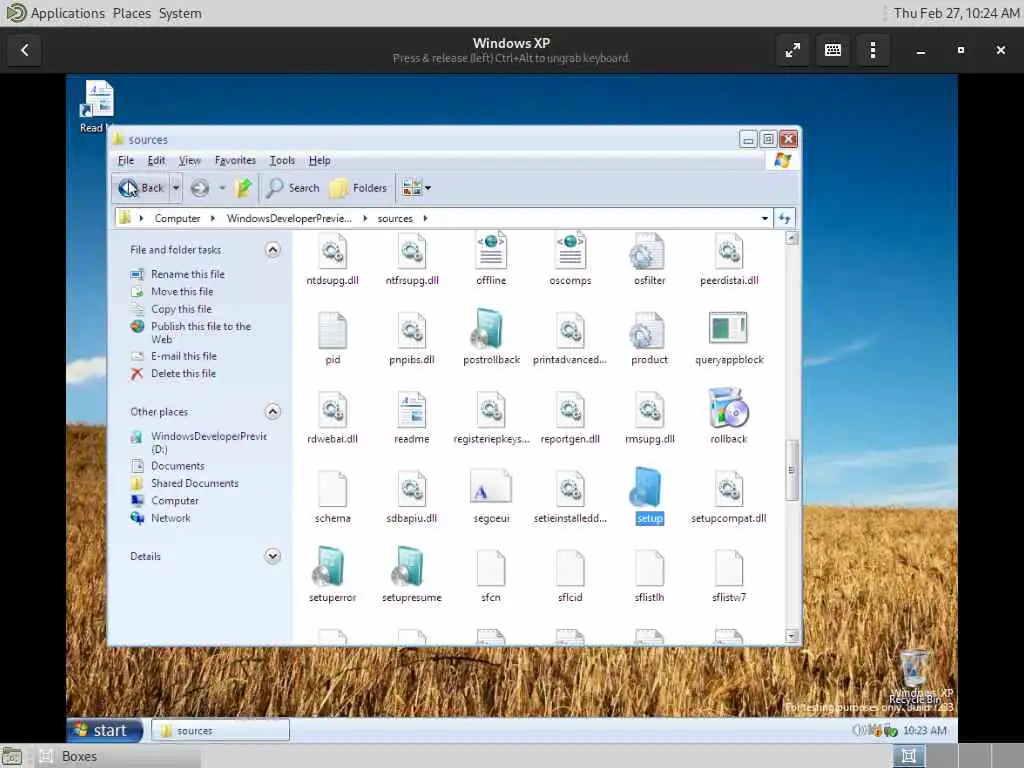Open the File menu

tap(126, 160)
